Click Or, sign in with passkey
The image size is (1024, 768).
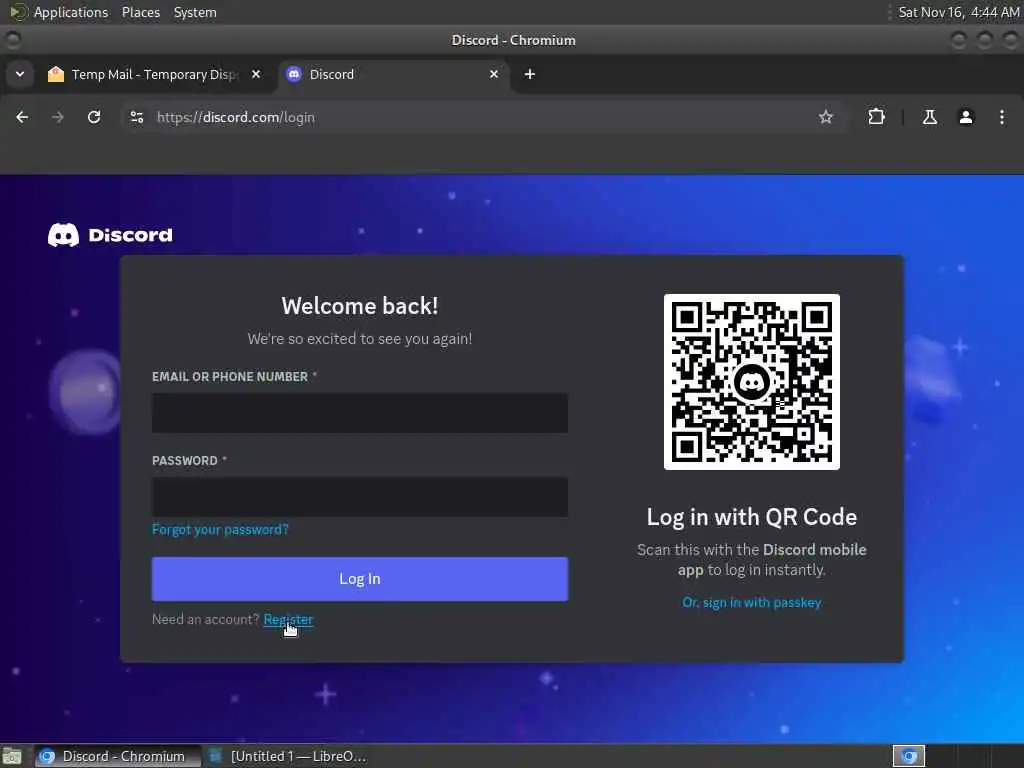pyautogui.click(x=752, y=603)
